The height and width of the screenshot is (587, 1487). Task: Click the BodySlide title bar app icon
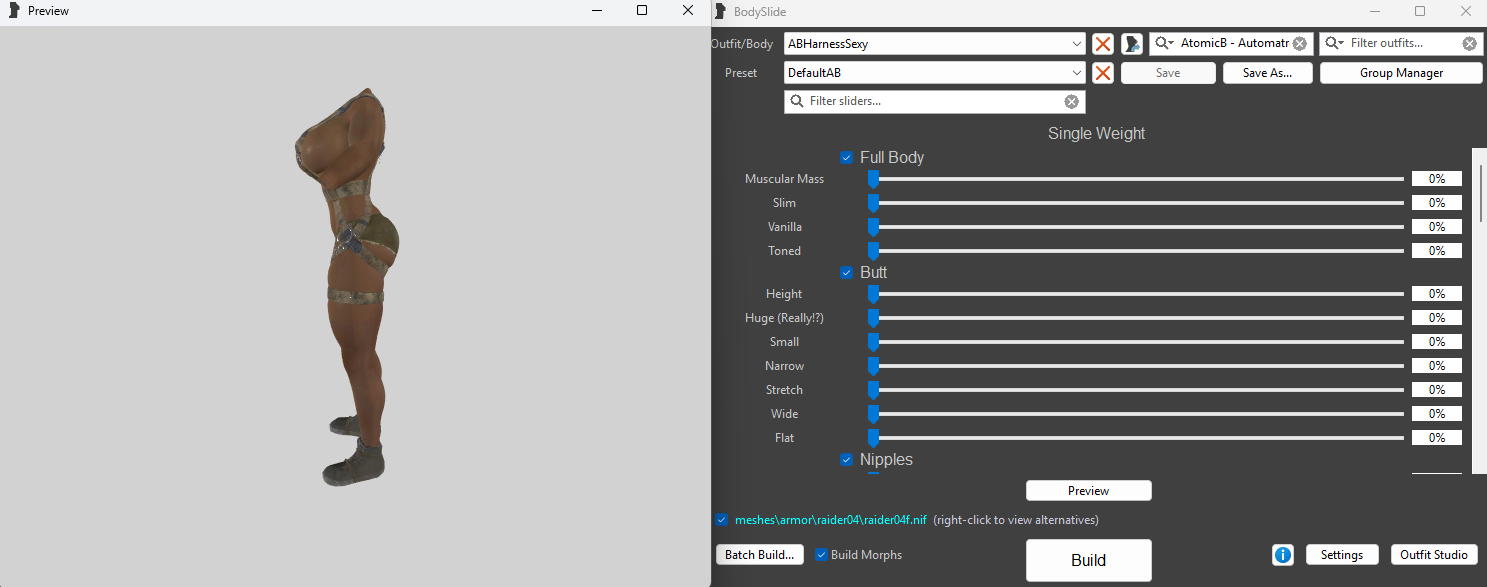point(719,11)
